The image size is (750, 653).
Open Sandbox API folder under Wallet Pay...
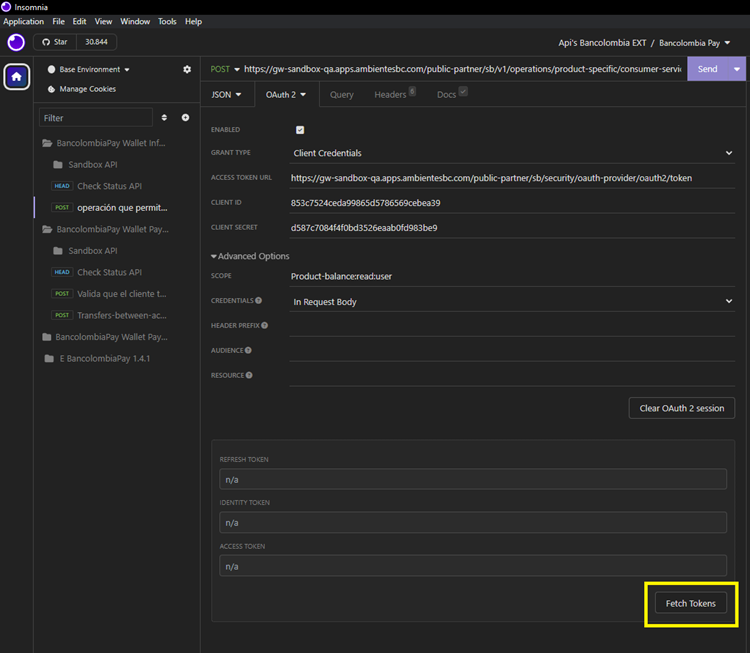pyautogui.click(x=85, y=251)
